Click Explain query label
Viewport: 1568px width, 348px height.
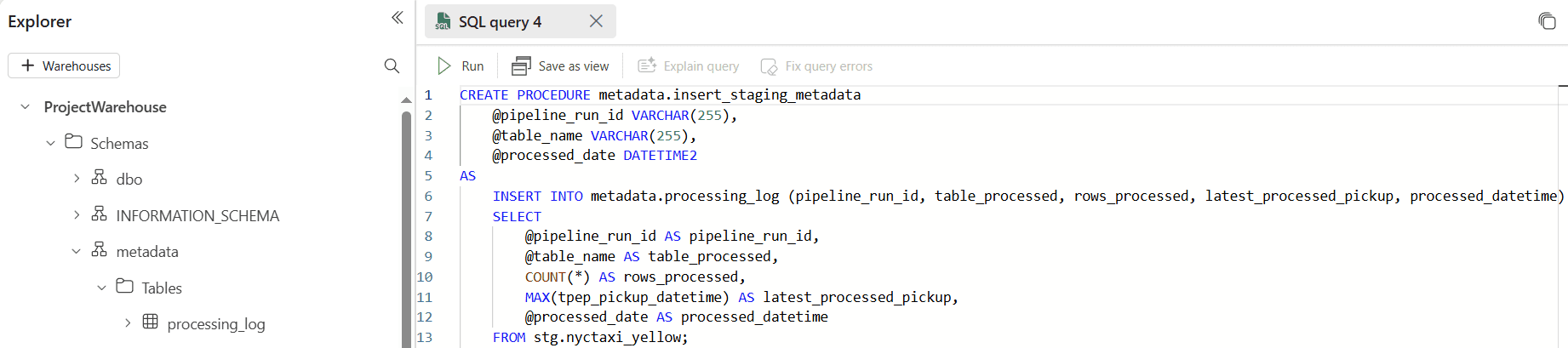pos(701,66)
